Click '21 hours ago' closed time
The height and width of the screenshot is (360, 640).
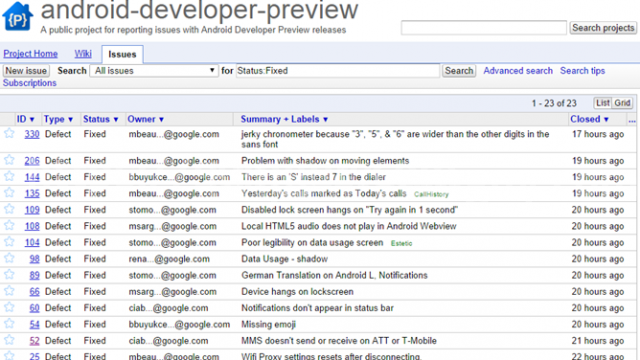coord(598,340)
